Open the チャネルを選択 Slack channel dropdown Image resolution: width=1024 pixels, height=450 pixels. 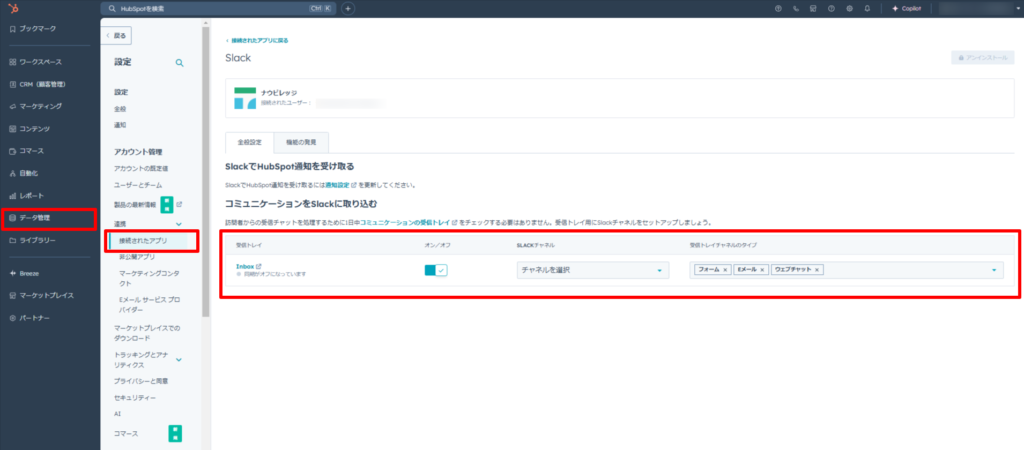tap(592, 270)
